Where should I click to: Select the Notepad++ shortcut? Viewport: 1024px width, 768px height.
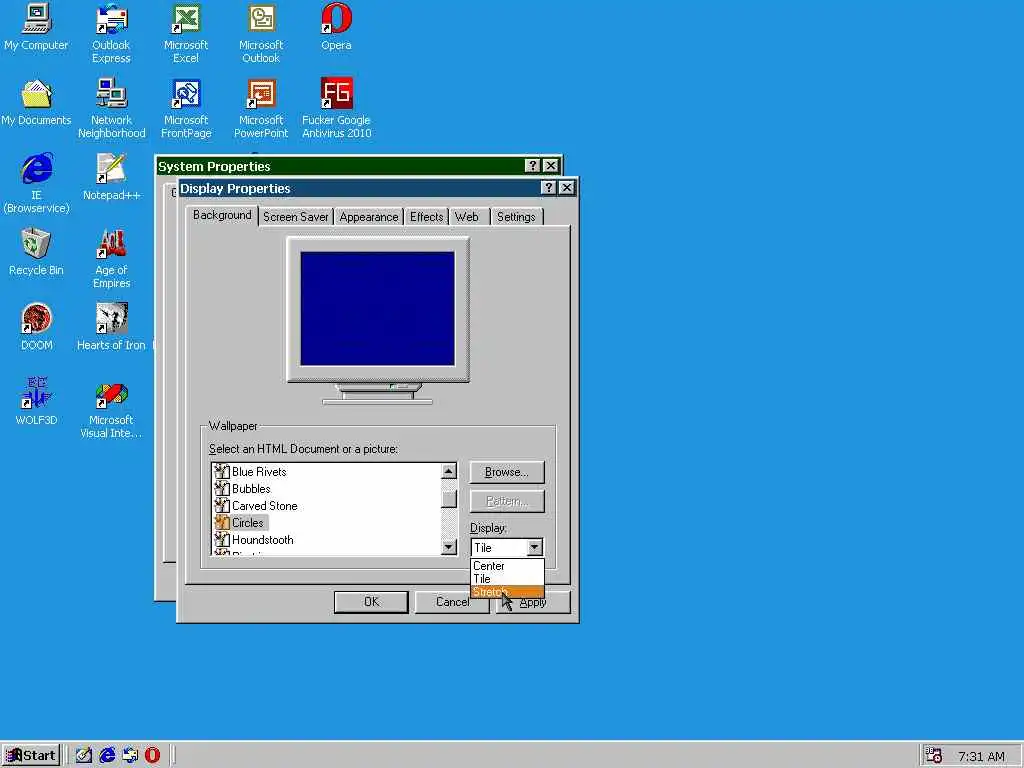click(x=112, y=177)
